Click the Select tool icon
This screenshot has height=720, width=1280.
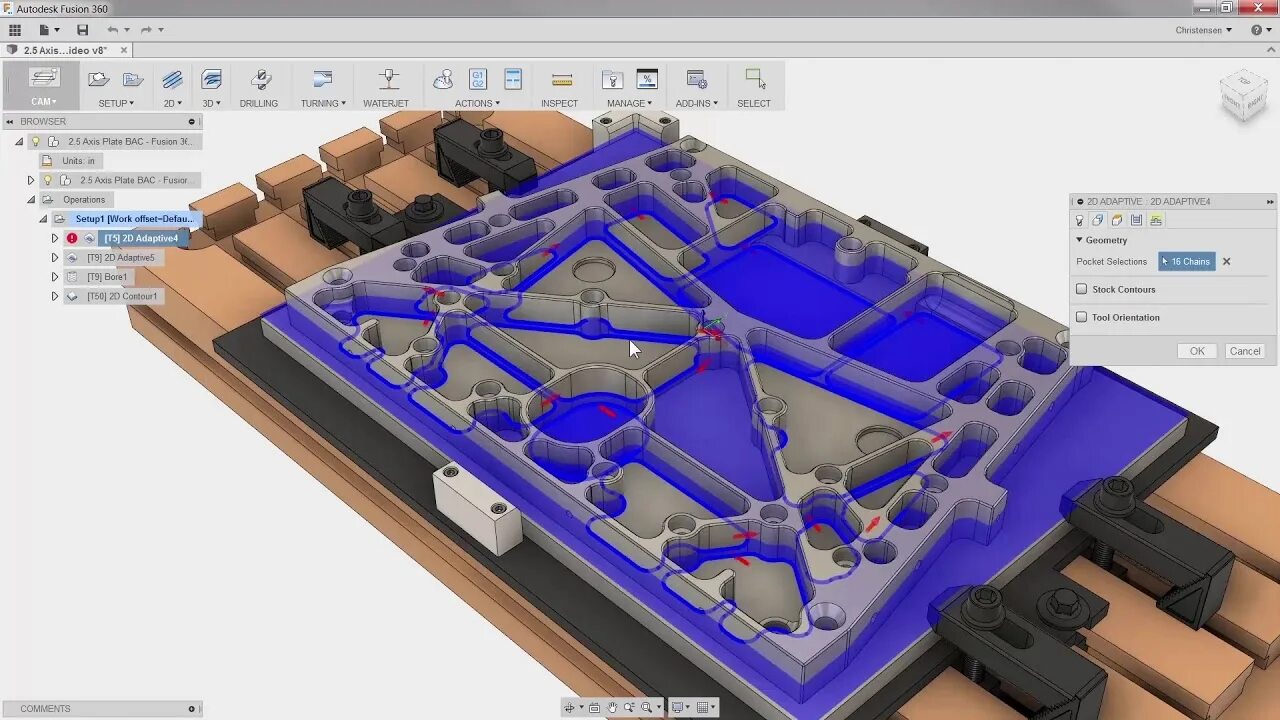coord(755,80)
